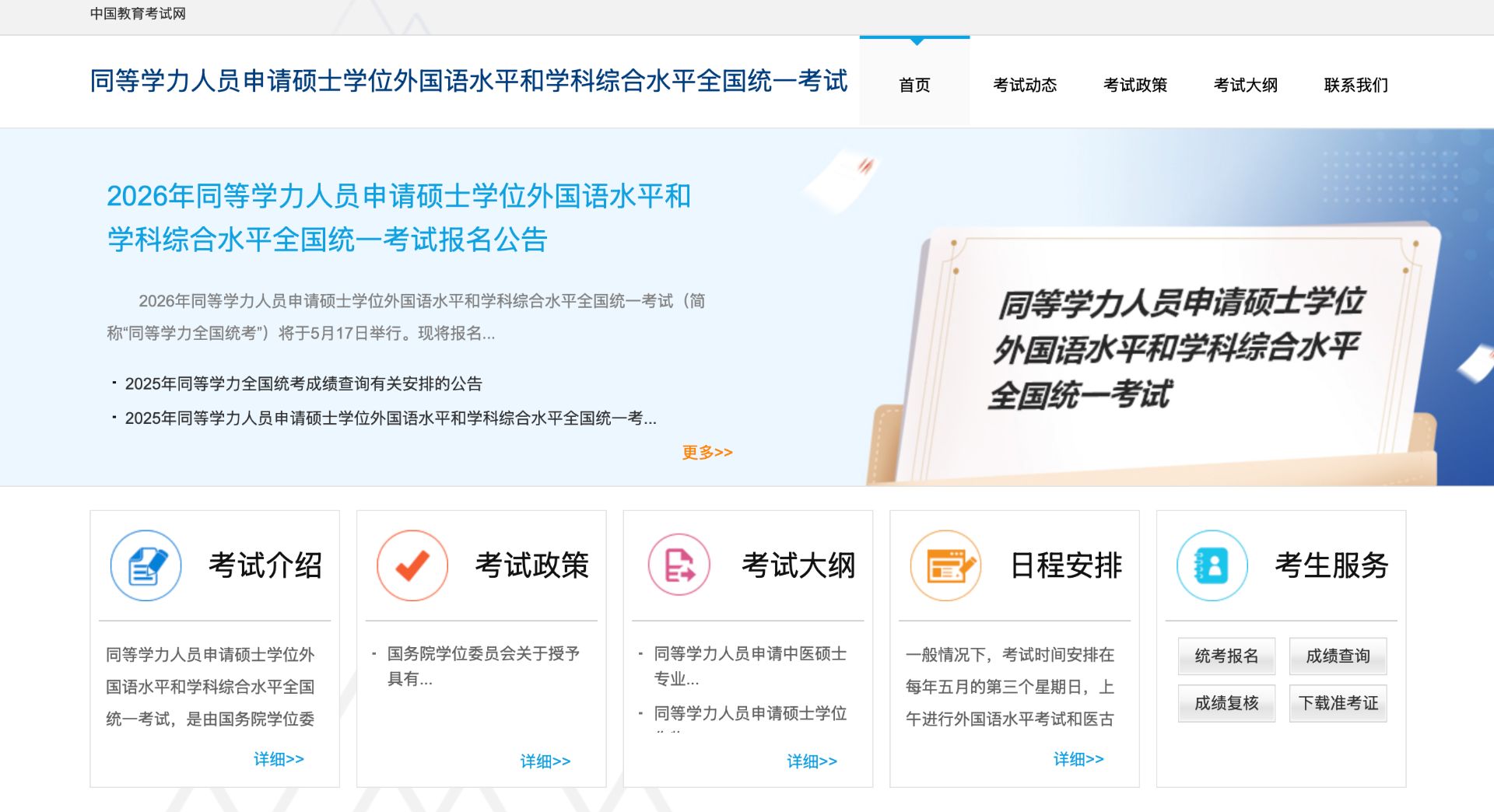Select 考试大纲 in top navigation
1494x812 pixels.
tap(1246, 85)
